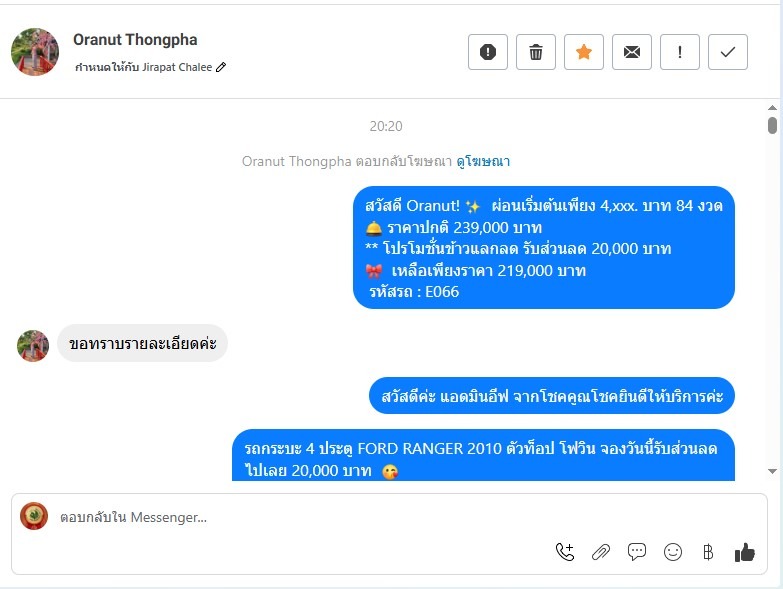This screenshot has height=589, width=783.
Task: Mark conversation done with checkmark button
Action: pyautogui.click(x=728, y=52)
